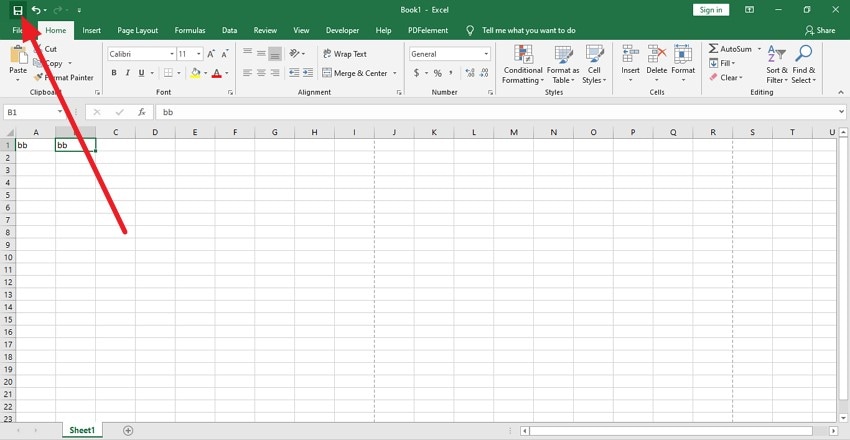Viewport: 850px width, 440px height.
Task: Click AutoSum
Action: (x=730, y=49)
